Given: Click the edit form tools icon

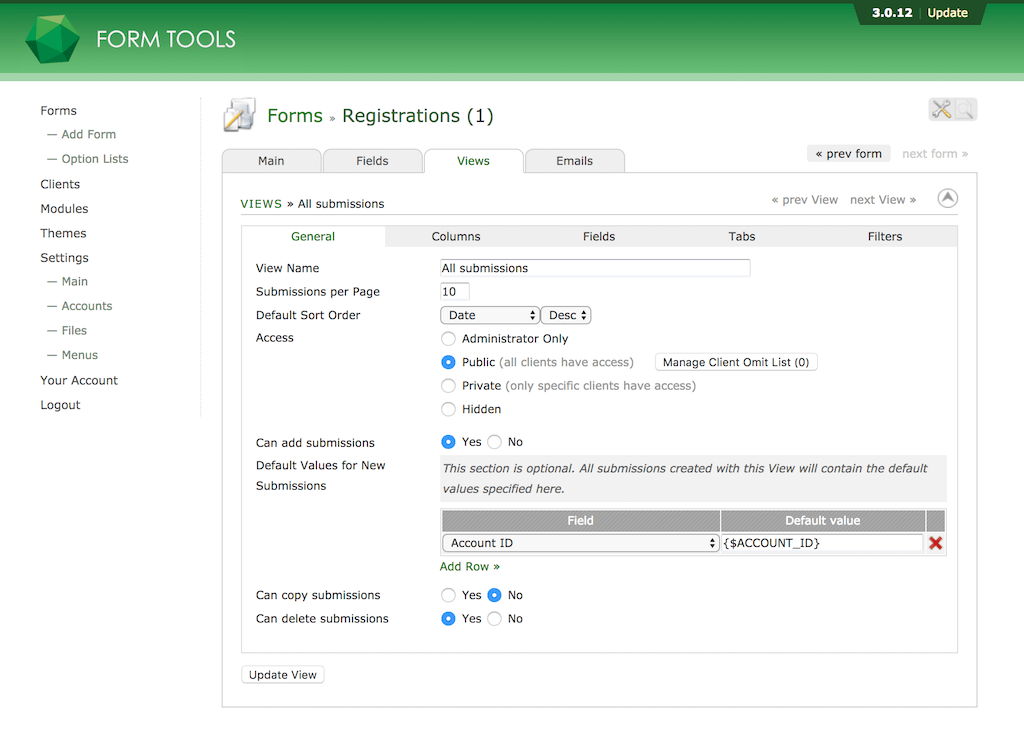Looking at the screenshot, I should coord(941,109).
